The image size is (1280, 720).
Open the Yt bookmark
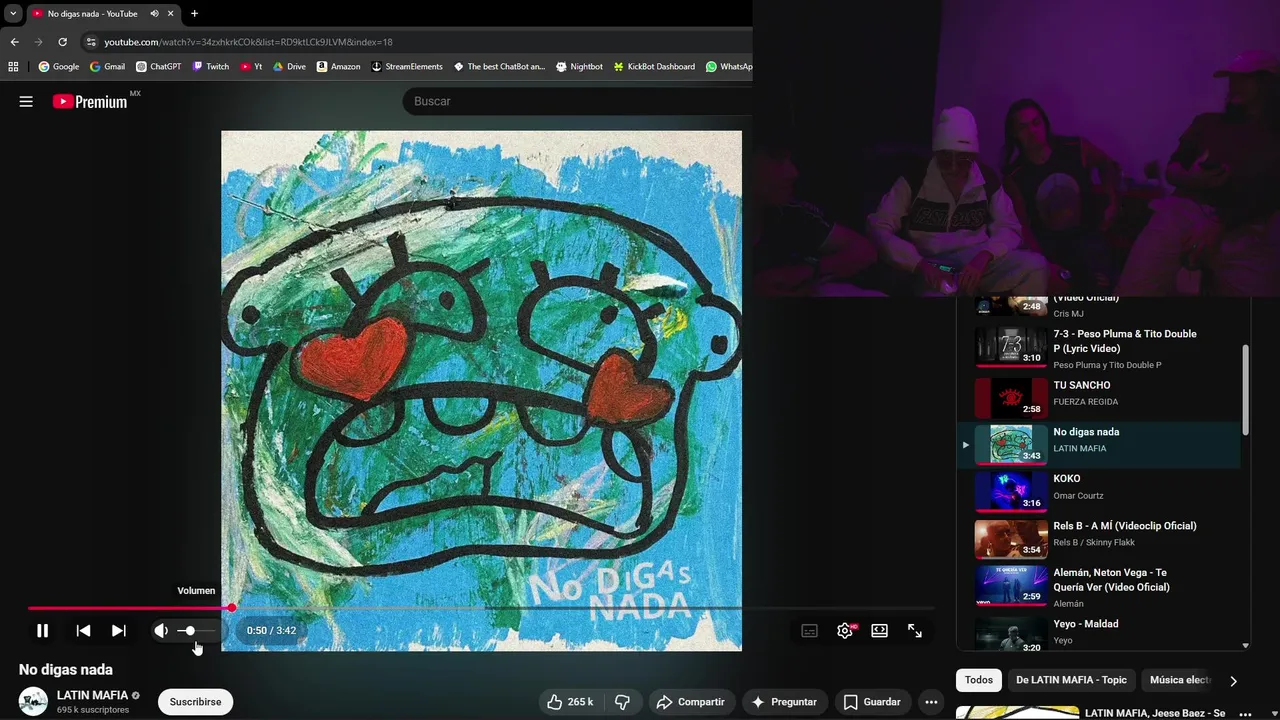(x=251, y=67)
